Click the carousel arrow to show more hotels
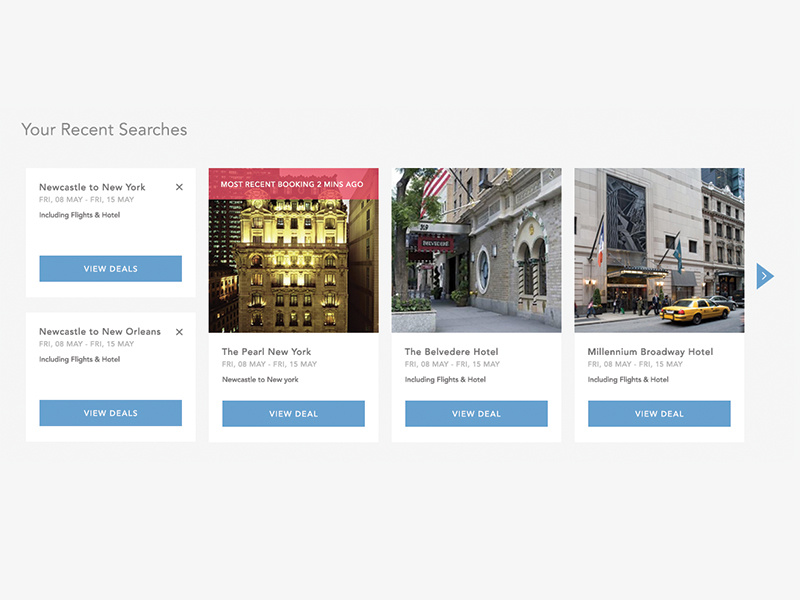This screenshot has height=600, width=800. (764, 275)
